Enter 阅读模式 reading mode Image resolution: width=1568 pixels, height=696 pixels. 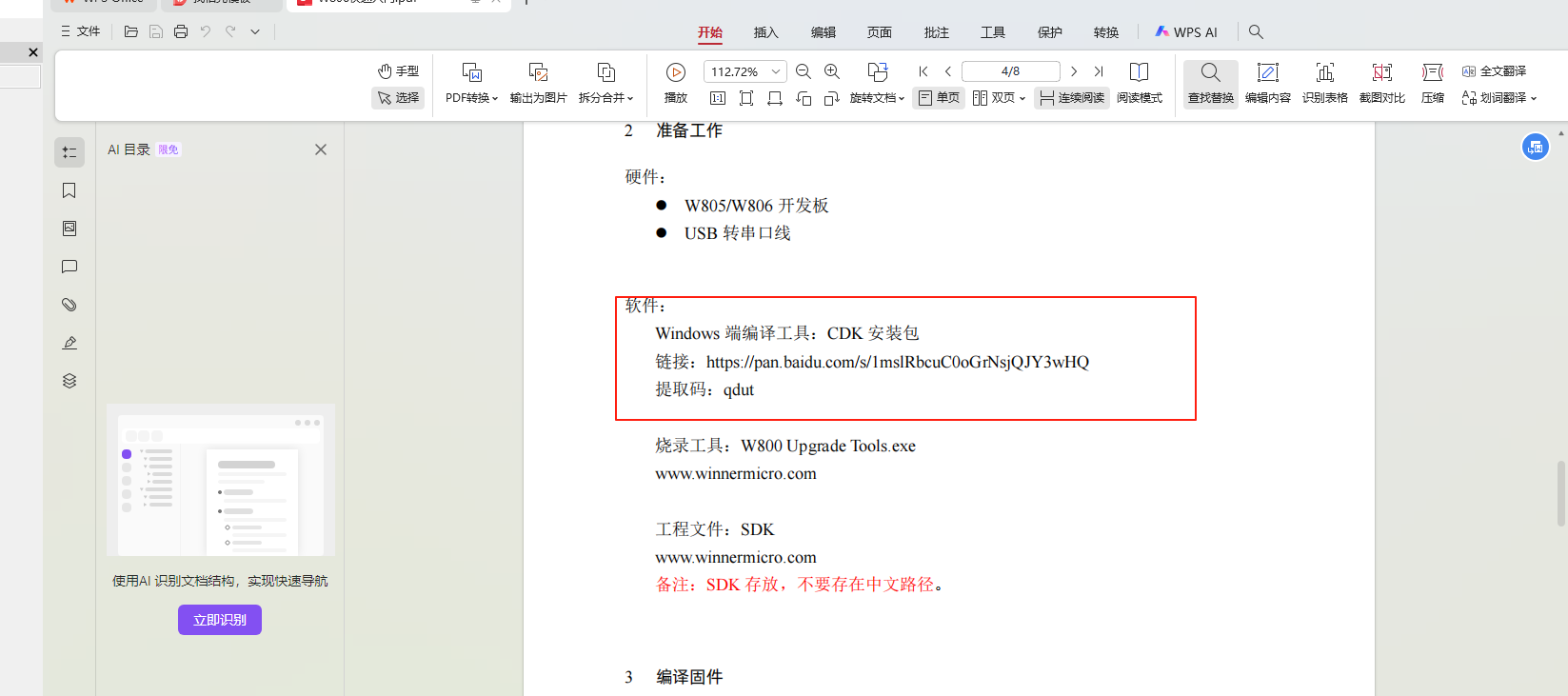click(x=1140, y=84)
